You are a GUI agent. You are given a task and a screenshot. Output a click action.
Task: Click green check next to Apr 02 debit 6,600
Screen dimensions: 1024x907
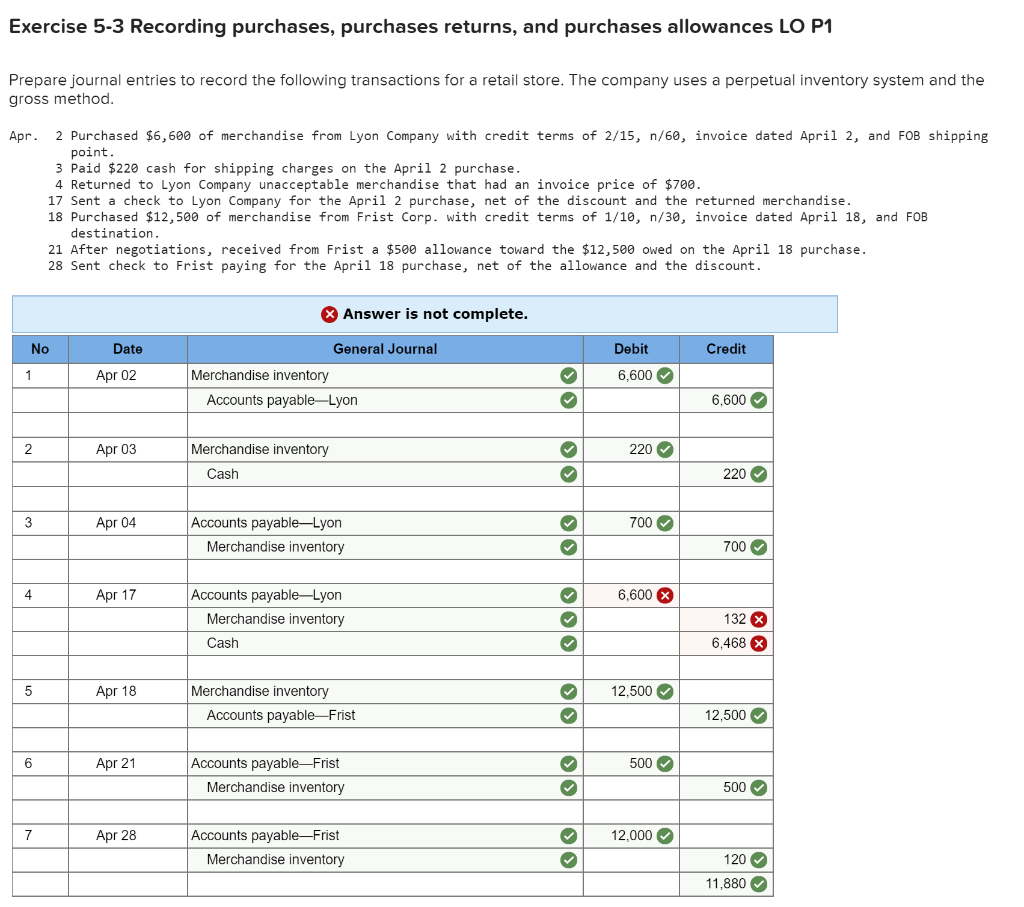click(x=665, y=375)
